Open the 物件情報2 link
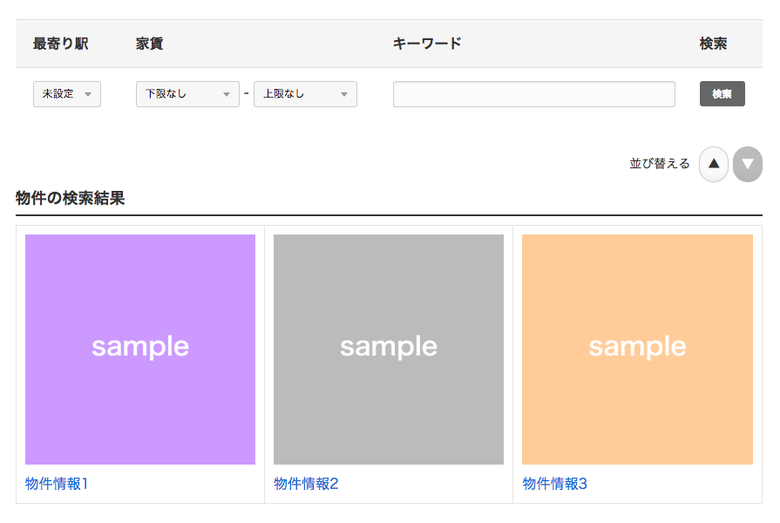 click(306, 483)
